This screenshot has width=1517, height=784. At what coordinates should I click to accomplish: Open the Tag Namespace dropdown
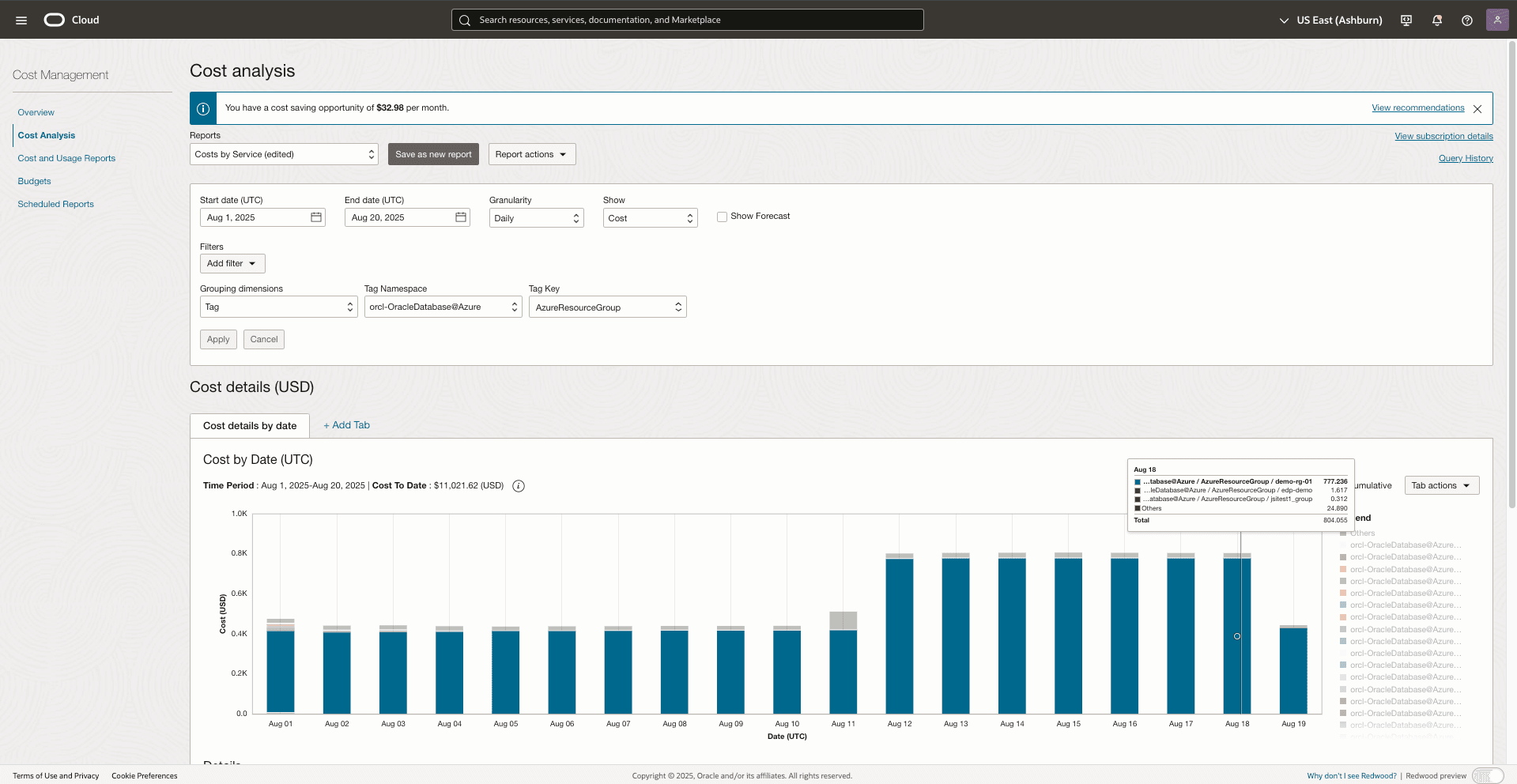443,307
